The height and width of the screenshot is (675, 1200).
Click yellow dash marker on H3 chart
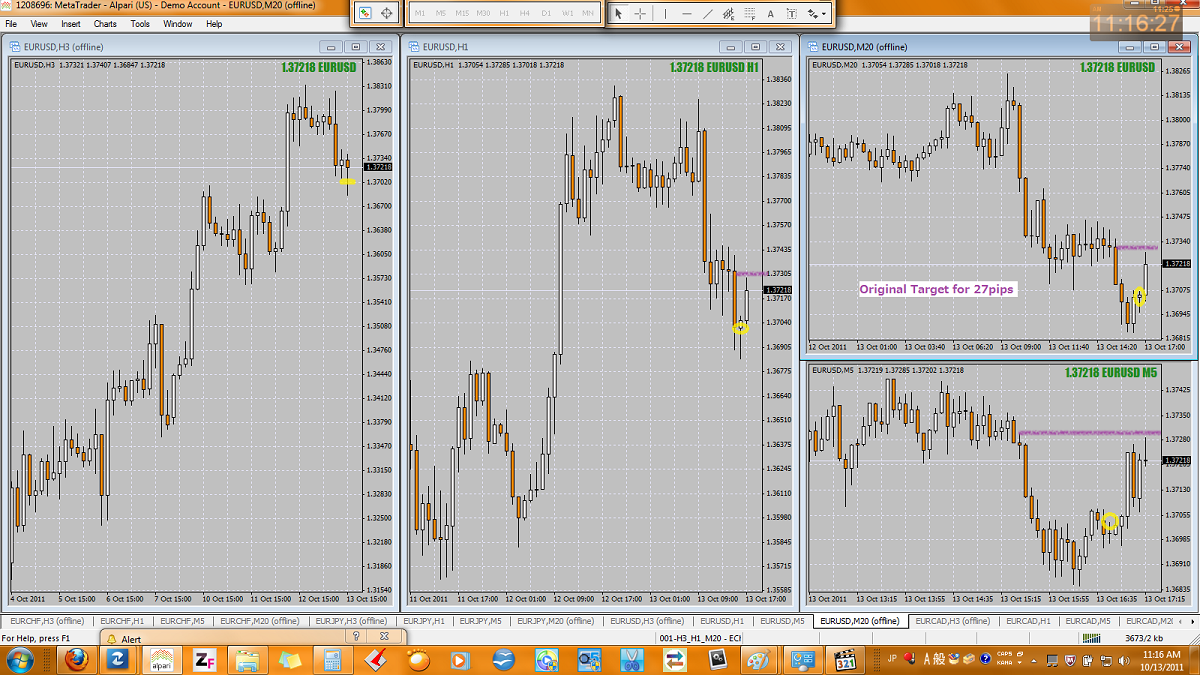click(x=347, y=181)
